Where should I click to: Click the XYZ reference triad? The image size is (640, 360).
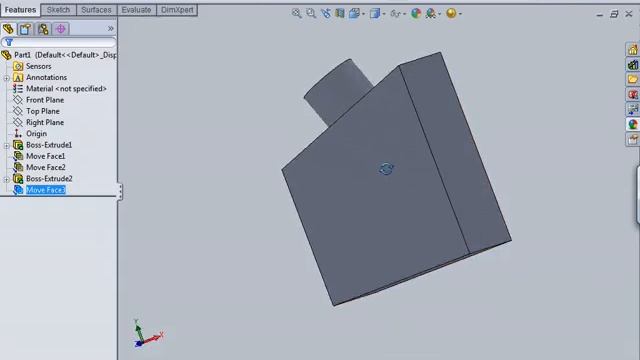148,334
